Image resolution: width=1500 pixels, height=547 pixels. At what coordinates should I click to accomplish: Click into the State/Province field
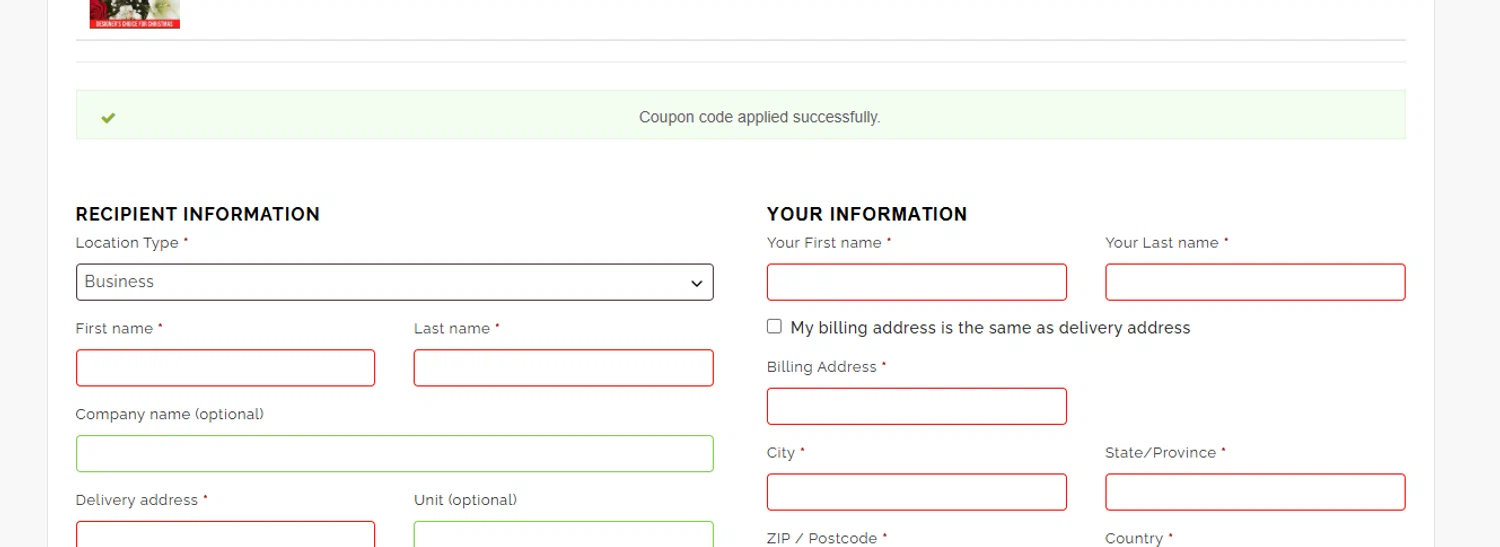[1255, 492]
